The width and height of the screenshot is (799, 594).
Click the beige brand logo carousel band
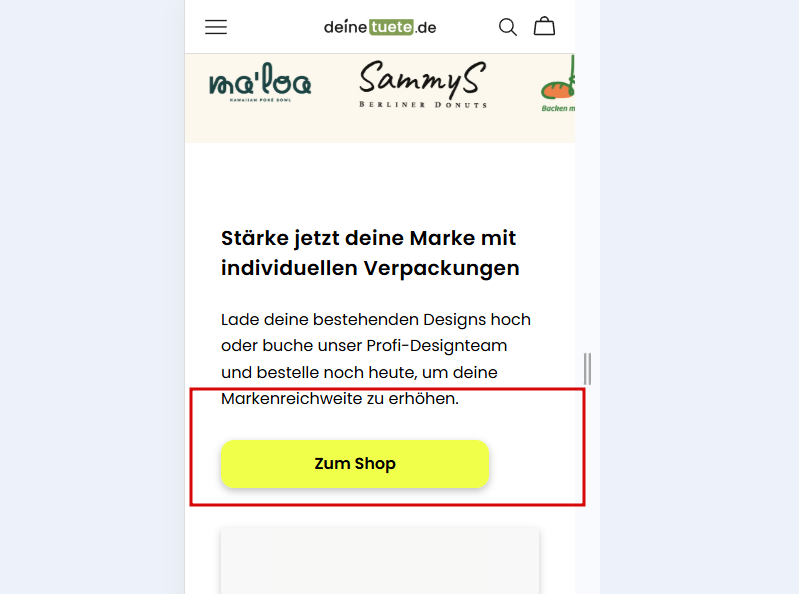[380, 98]
